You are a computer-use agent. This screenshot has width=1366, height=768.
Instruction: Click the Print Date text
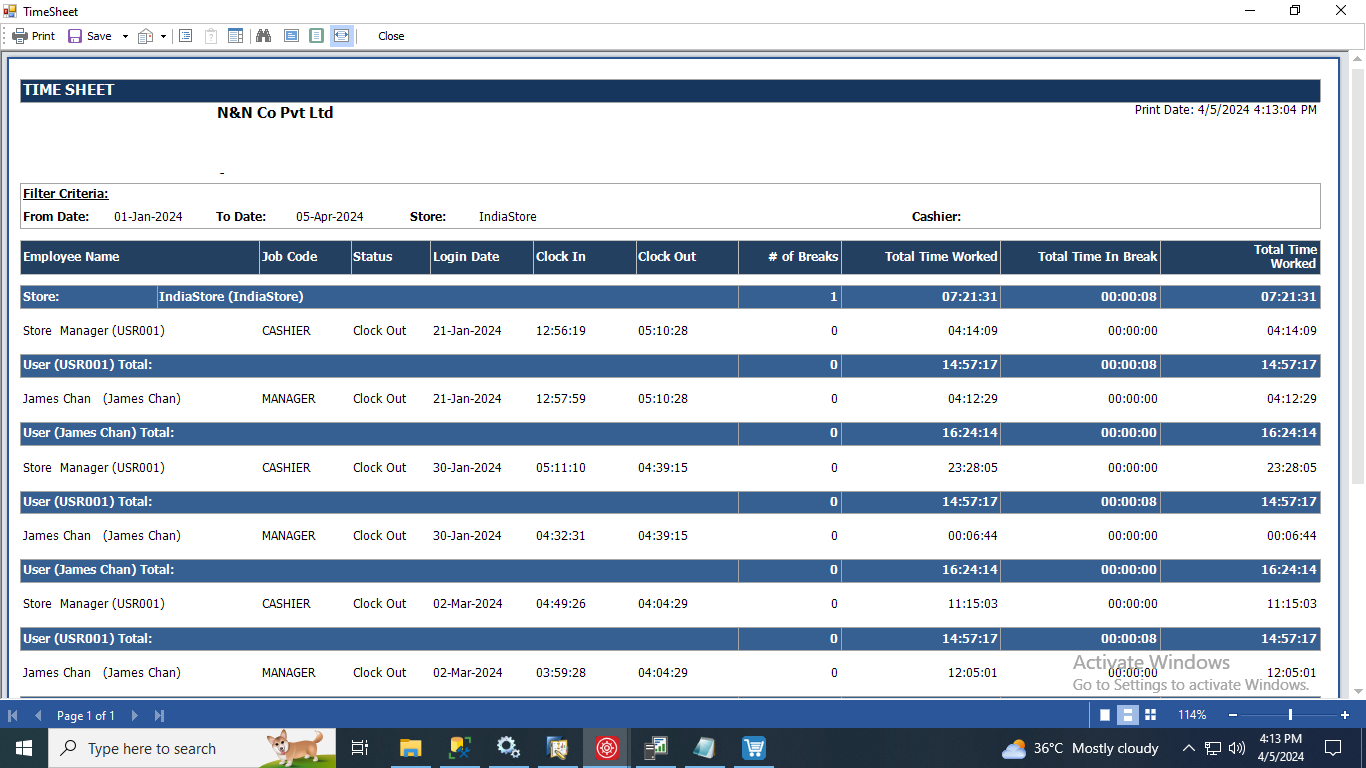(x=1225, y=110)
